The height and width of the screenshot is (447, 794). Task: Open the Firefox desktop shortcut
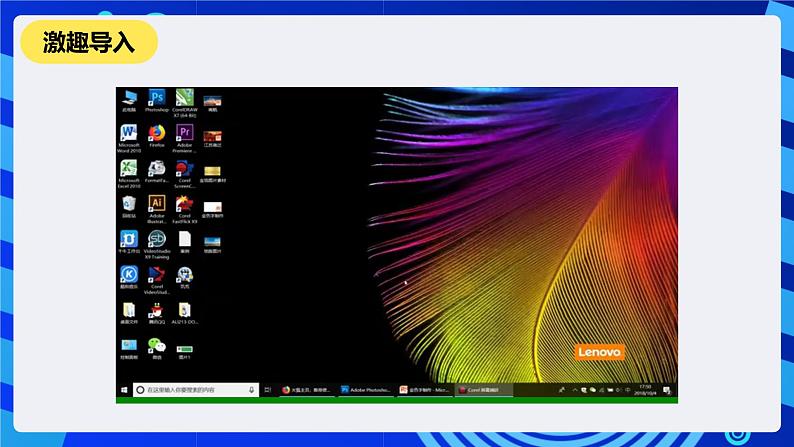point(157,136)
